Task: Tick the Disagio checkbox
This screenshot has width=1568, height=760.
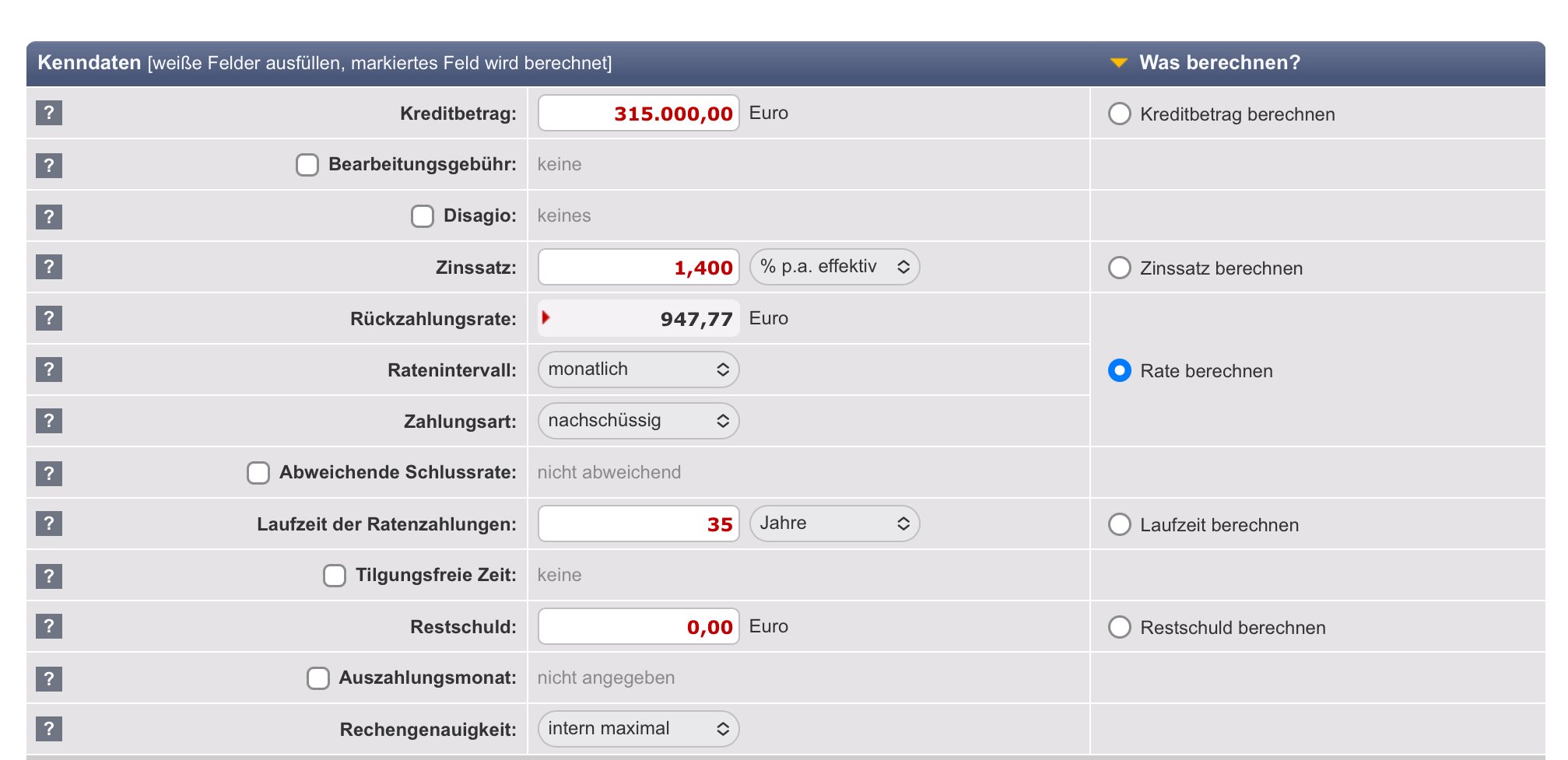Action: (422, 216)
